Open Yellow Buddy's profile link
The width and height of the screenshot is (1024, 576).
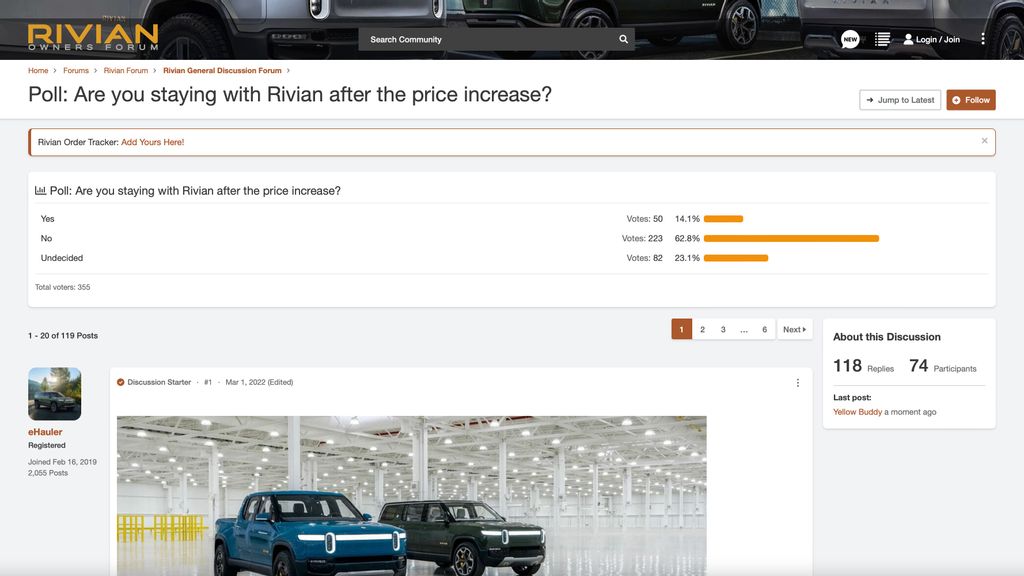pyautogui.click(x=857, y=412)
